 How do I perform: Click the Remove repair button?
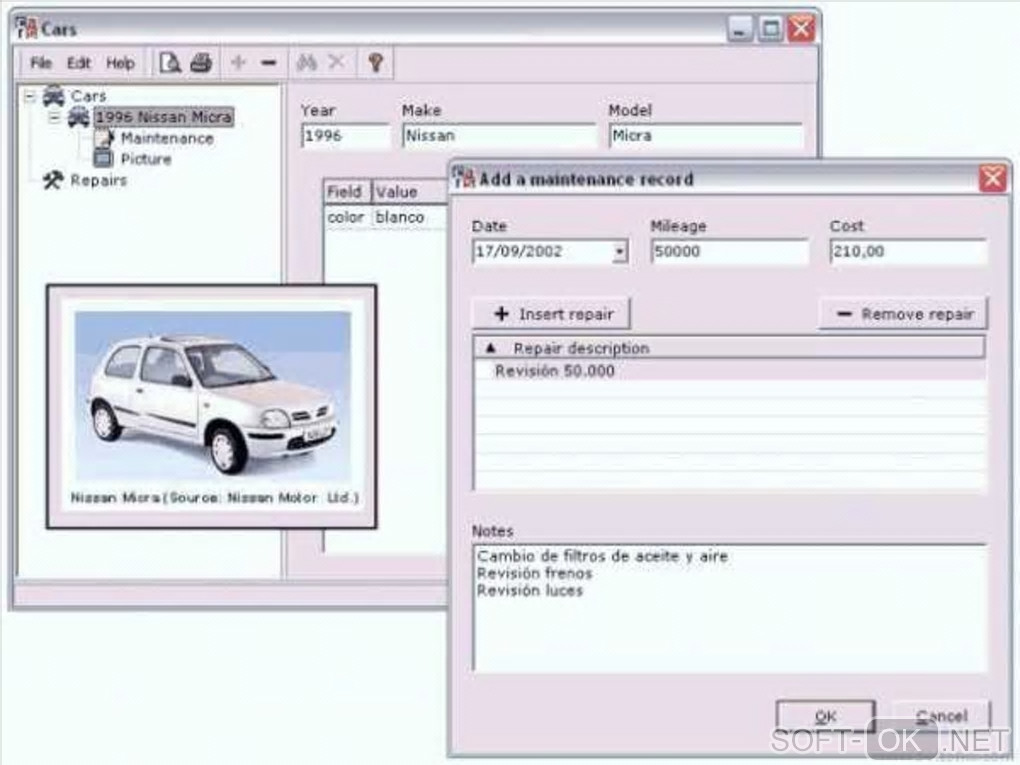[x=903, y=314]
